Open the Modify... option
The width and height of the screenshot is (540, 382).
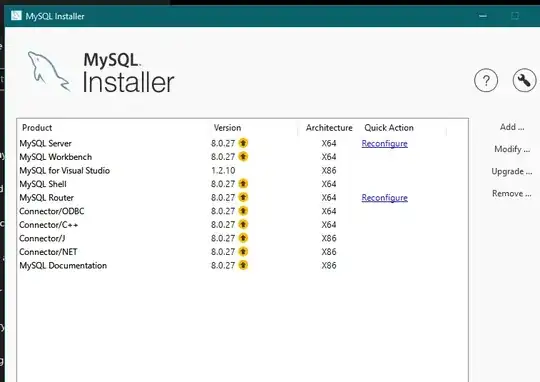click(x=512, y=149)
